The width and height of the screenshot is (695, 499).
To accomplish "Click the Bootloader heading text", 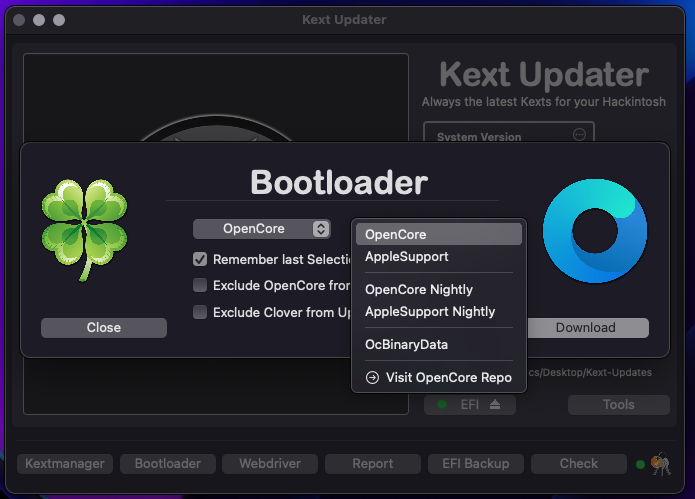I will pos(339,182).
